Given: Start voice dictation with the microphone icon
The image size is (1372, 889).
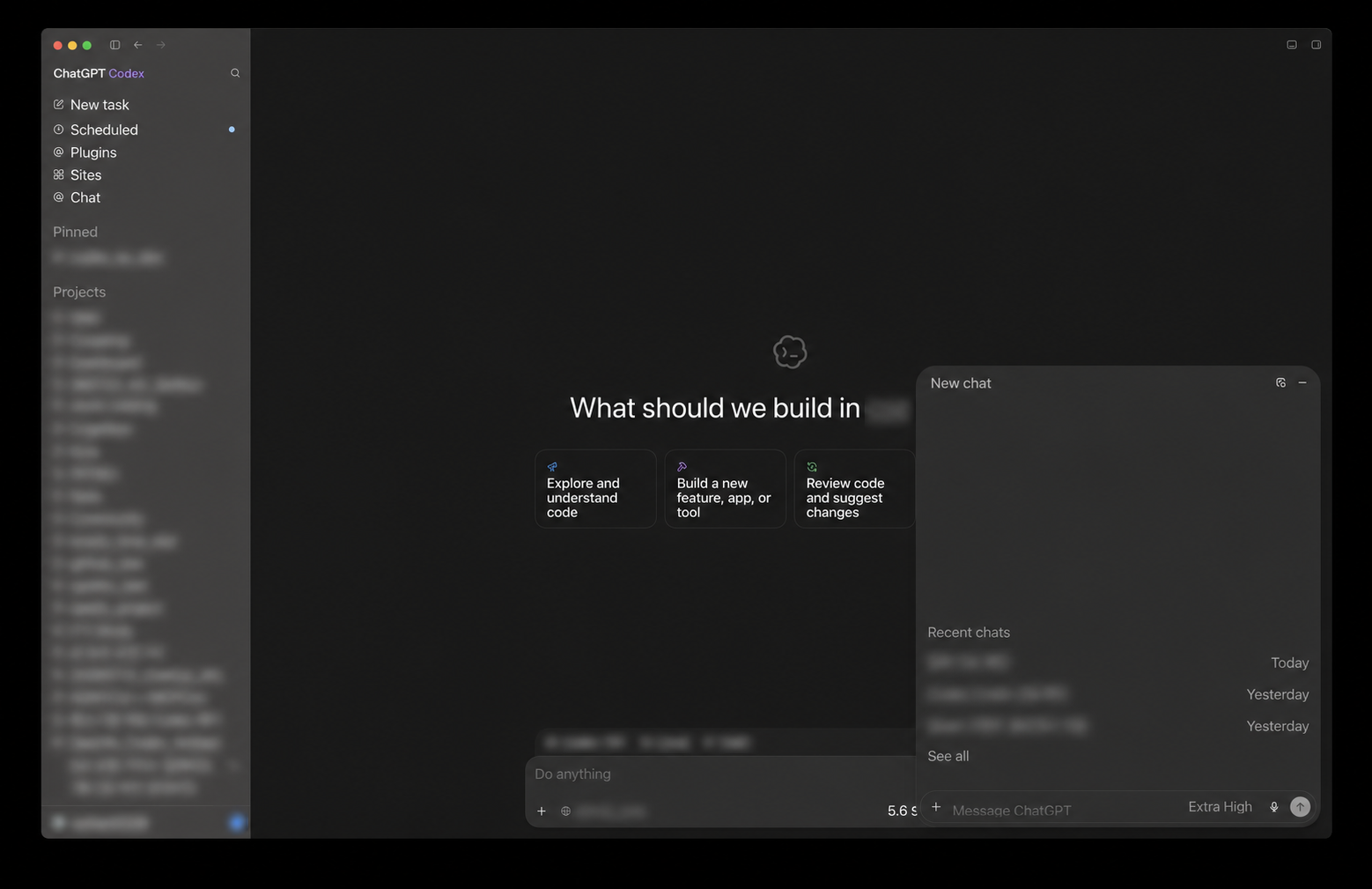Looking at the screenshot, I should tap(1273, 807).
